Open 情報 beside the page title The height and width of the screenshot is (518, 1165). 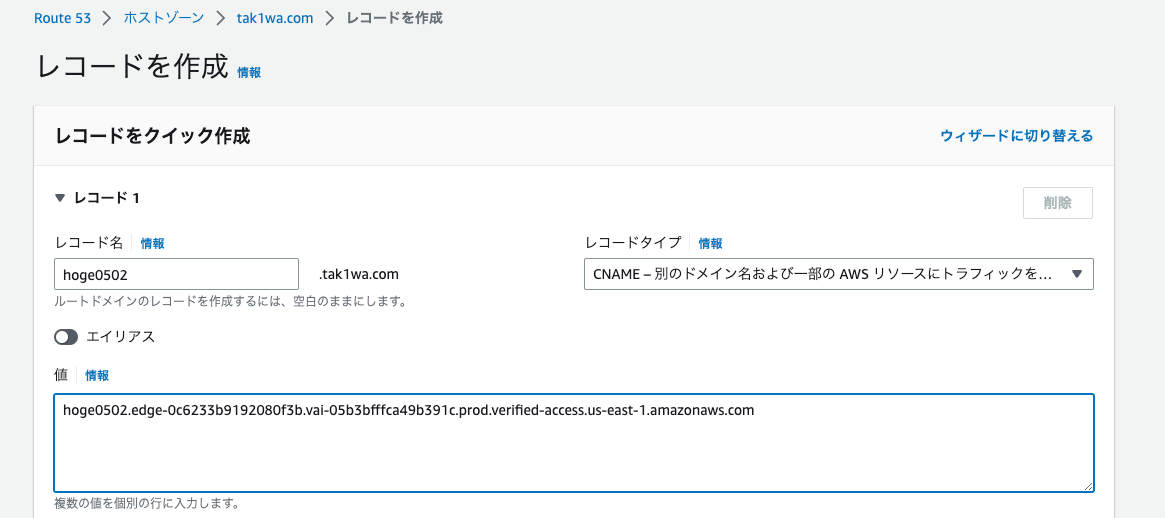(x=249, y=73)
